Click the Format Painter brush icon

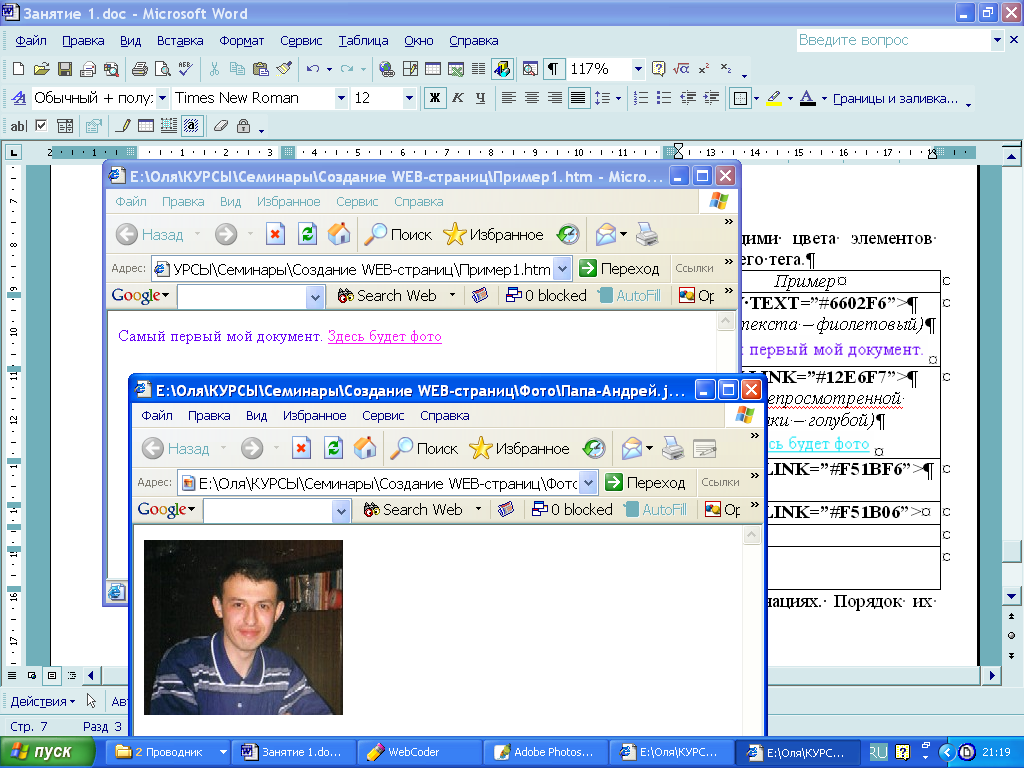pos(284,69)
